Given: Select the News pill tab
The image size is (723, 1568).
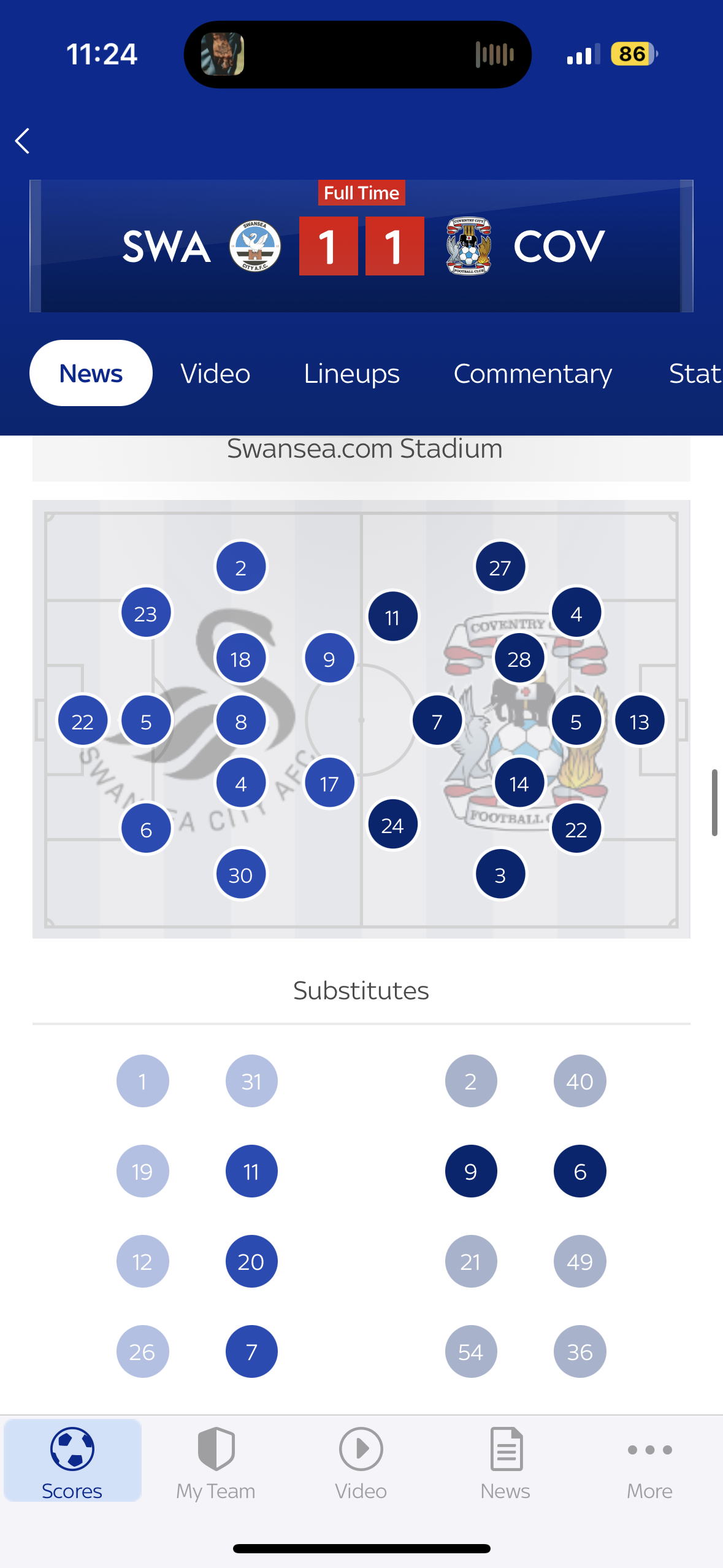Looking at the screenshot, I should pos(91,373).
